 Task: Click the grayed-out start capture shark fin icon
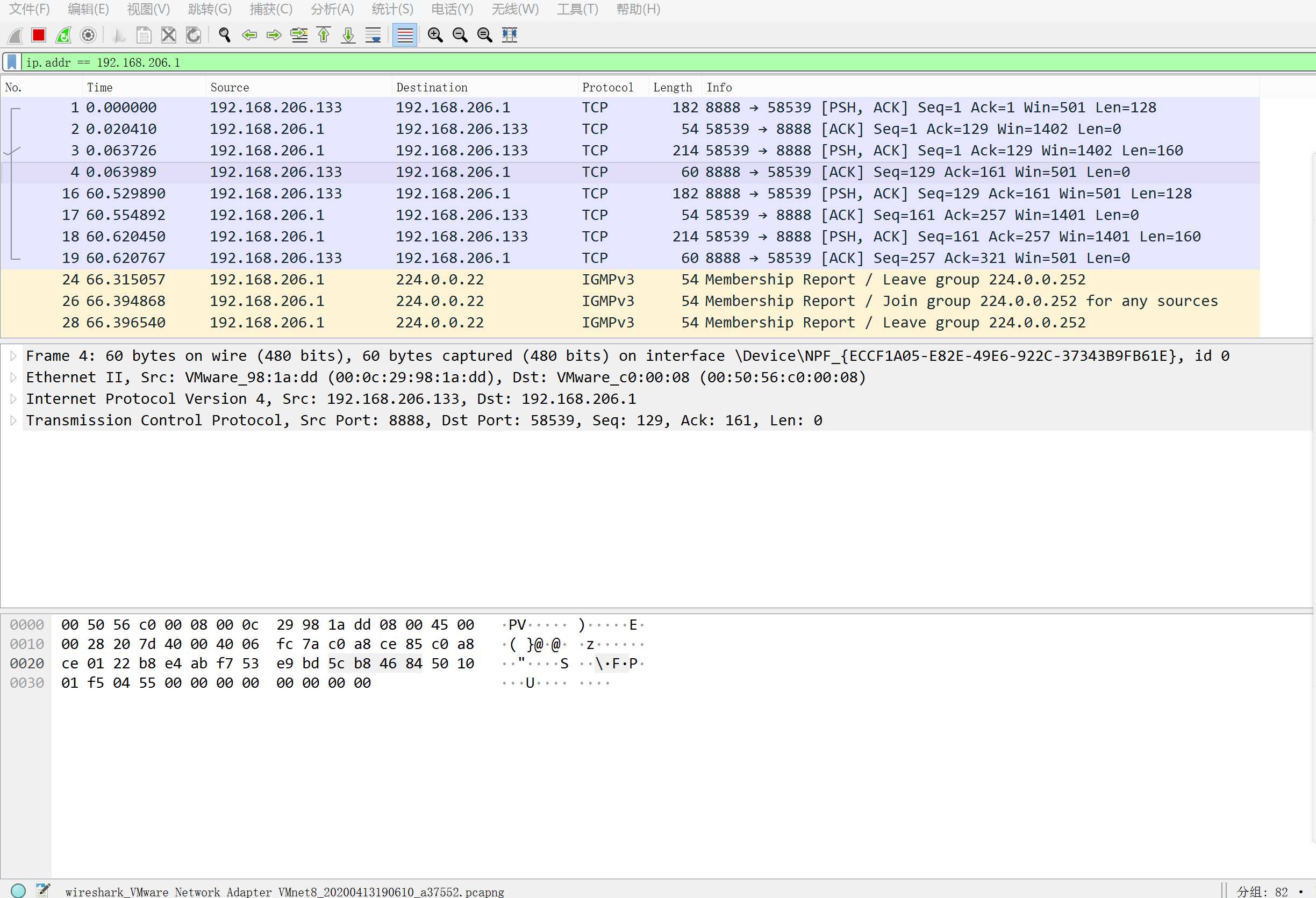click(x=15, y=35)
